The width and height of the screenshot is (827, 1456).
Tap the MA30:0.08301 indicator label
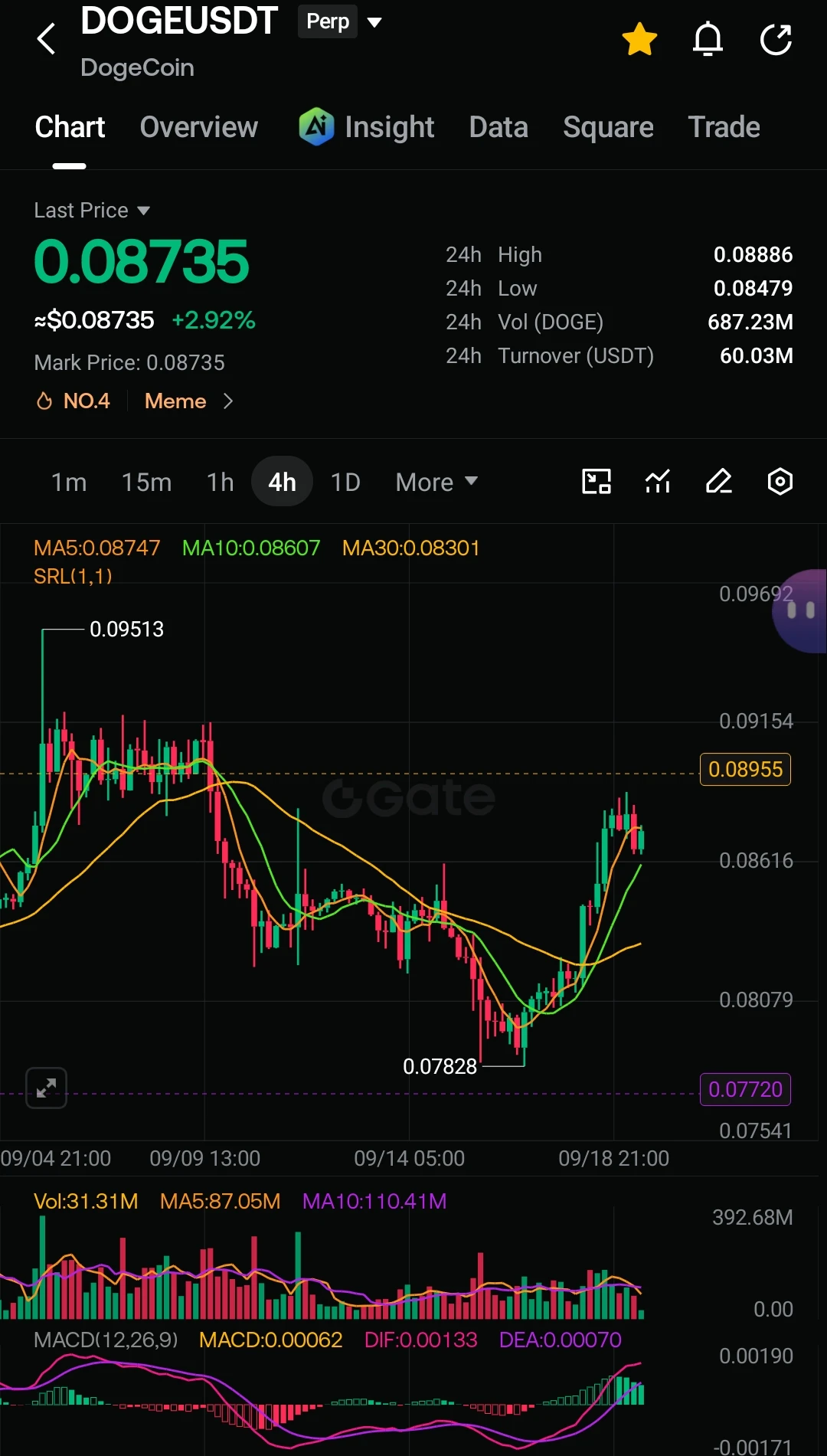point(411,548)
